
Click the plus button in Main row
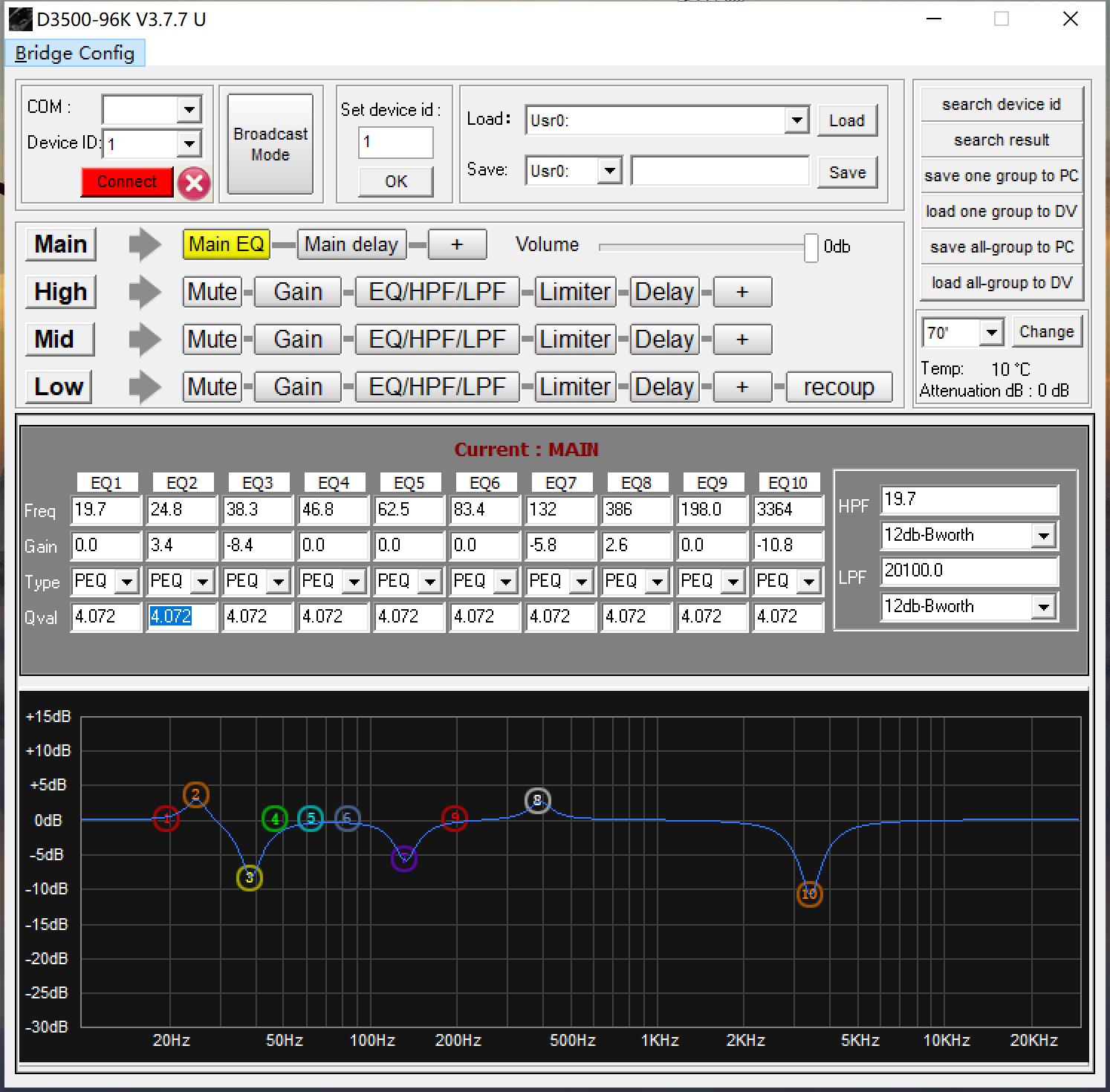[x=457, y=244]
